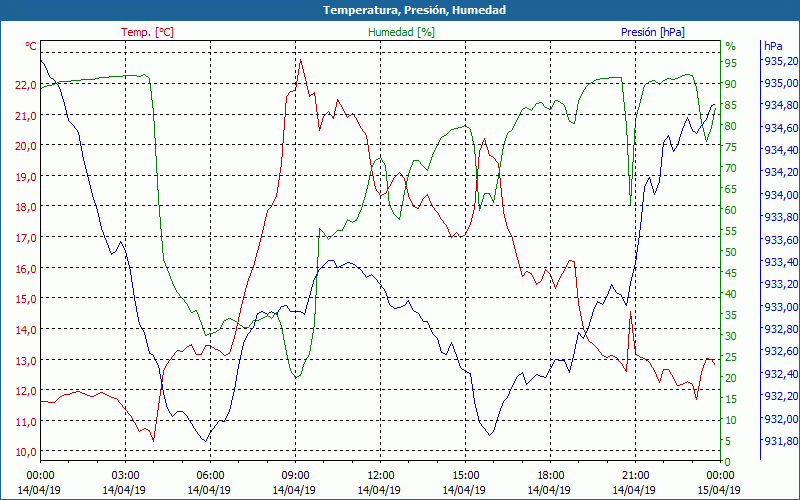Click the '25' humidity axis tick
This screenshot has height=500, width=800.
point(731,357)
